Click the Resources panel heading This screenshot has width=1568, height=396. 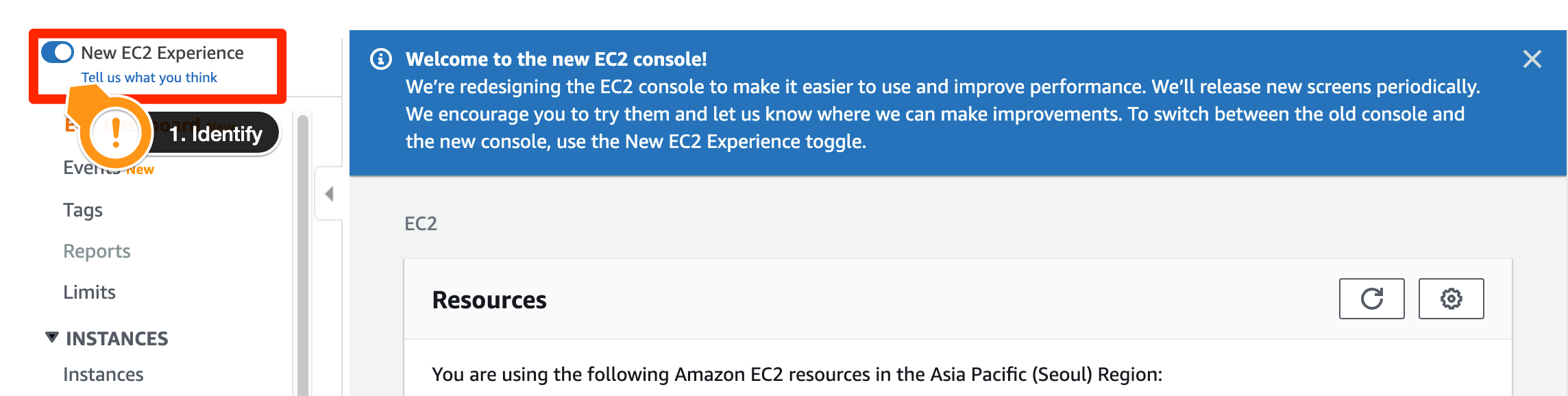coord(489,300)
